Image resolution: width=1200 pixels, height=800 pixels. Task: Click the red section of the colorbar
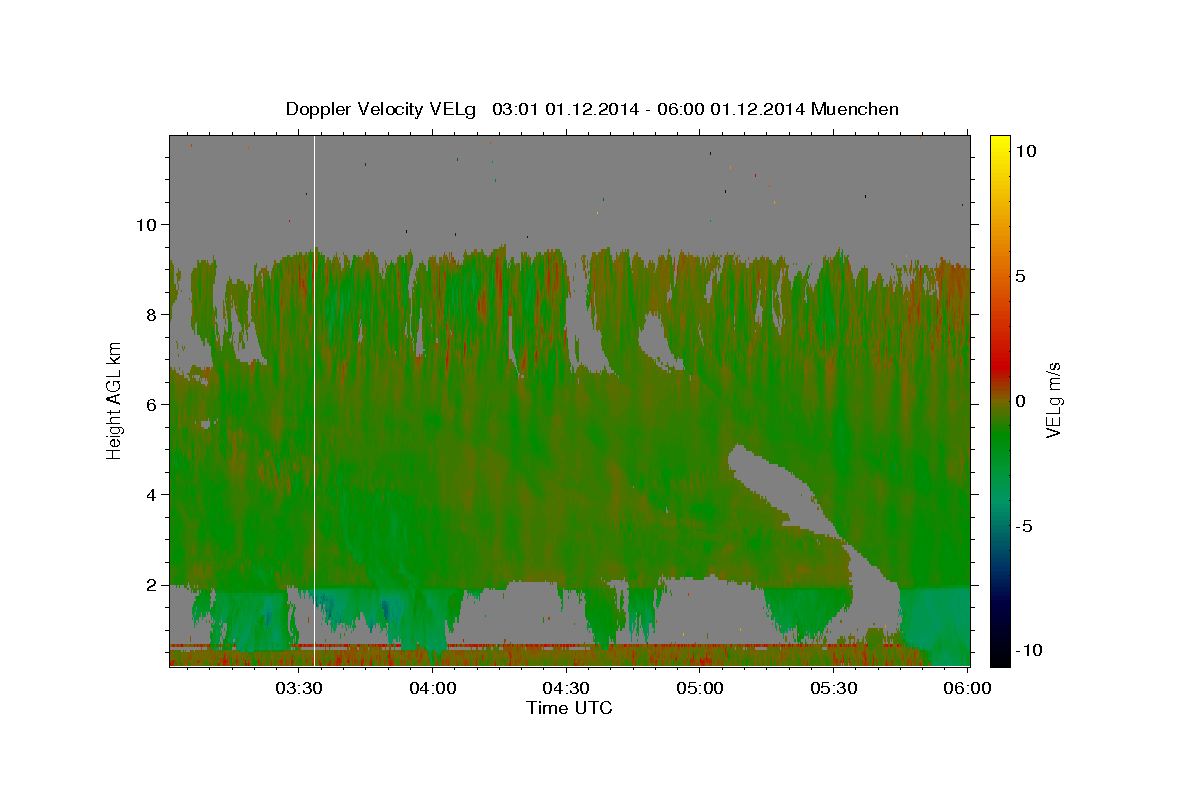[1000, 365]
